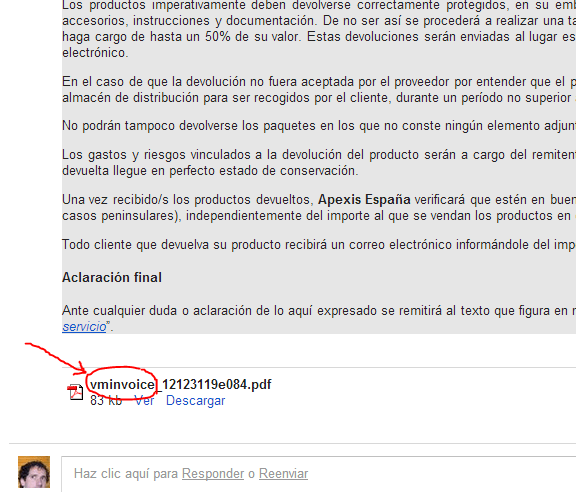Click the bold Apexis España text
Viewport: 576px width, 492px height.
point(364,200)
